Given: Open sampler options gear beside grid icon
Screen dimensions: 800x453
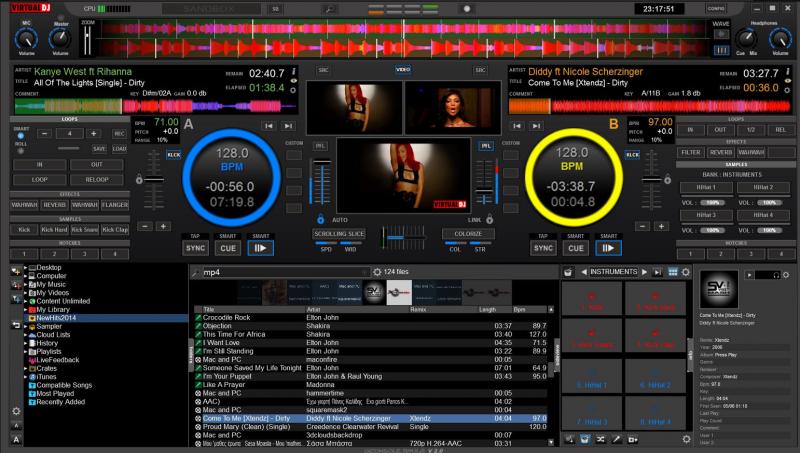Looking at the screenshot, I should coord(686,272).
